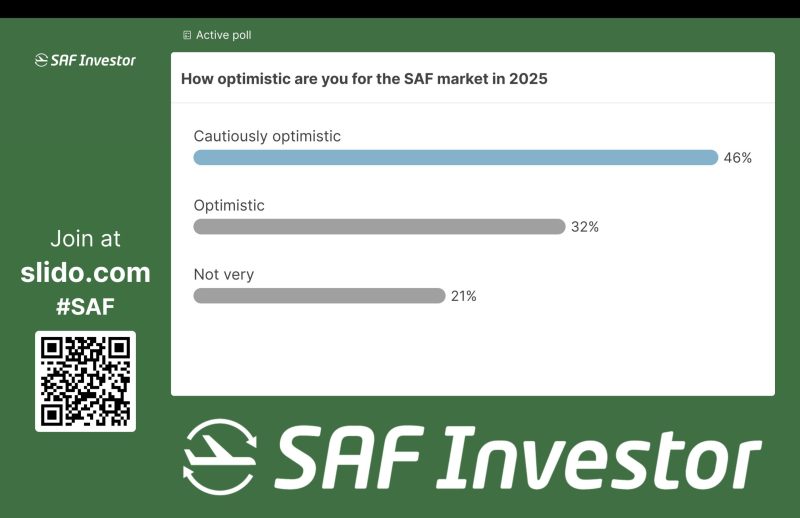Click the #SAF event code
Image resolution: width=800 pixels, height=518 pixels.
85,307
